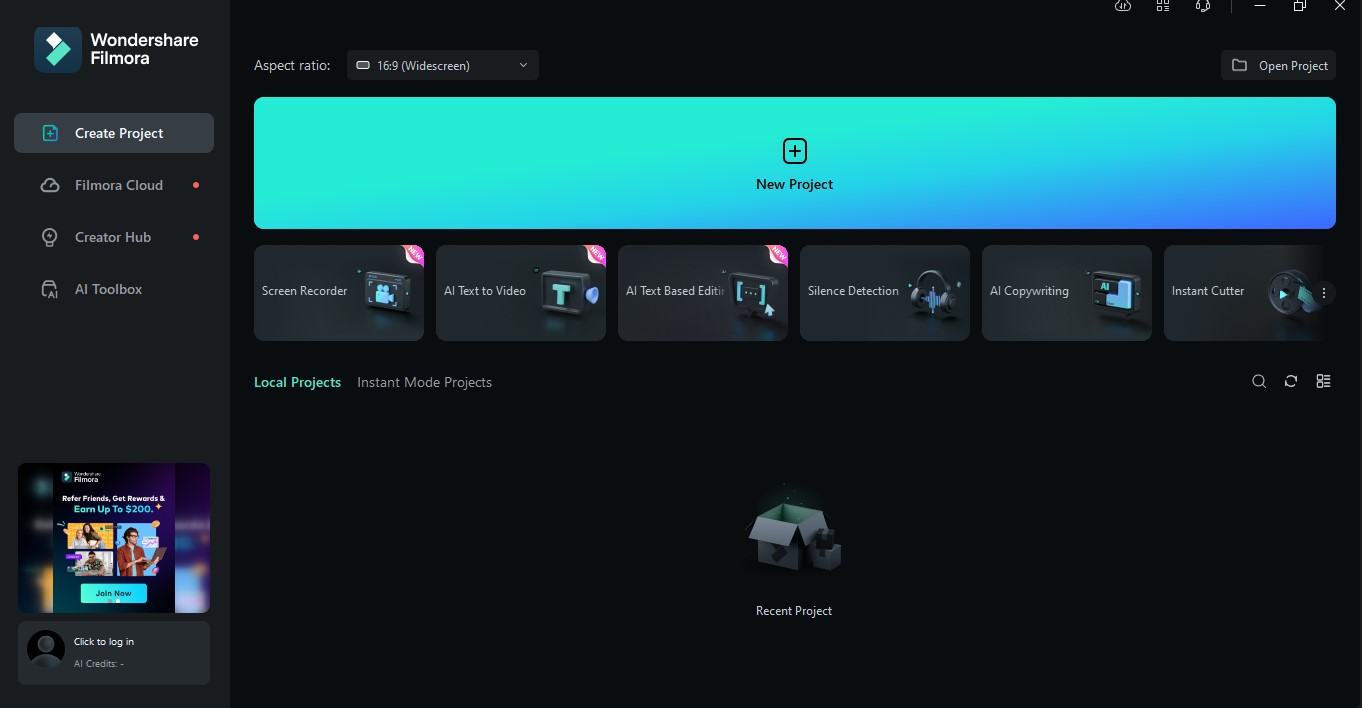Click the user avatar icon
The height and width of the screenshot is (708, 1362).
tap(46, 649)
